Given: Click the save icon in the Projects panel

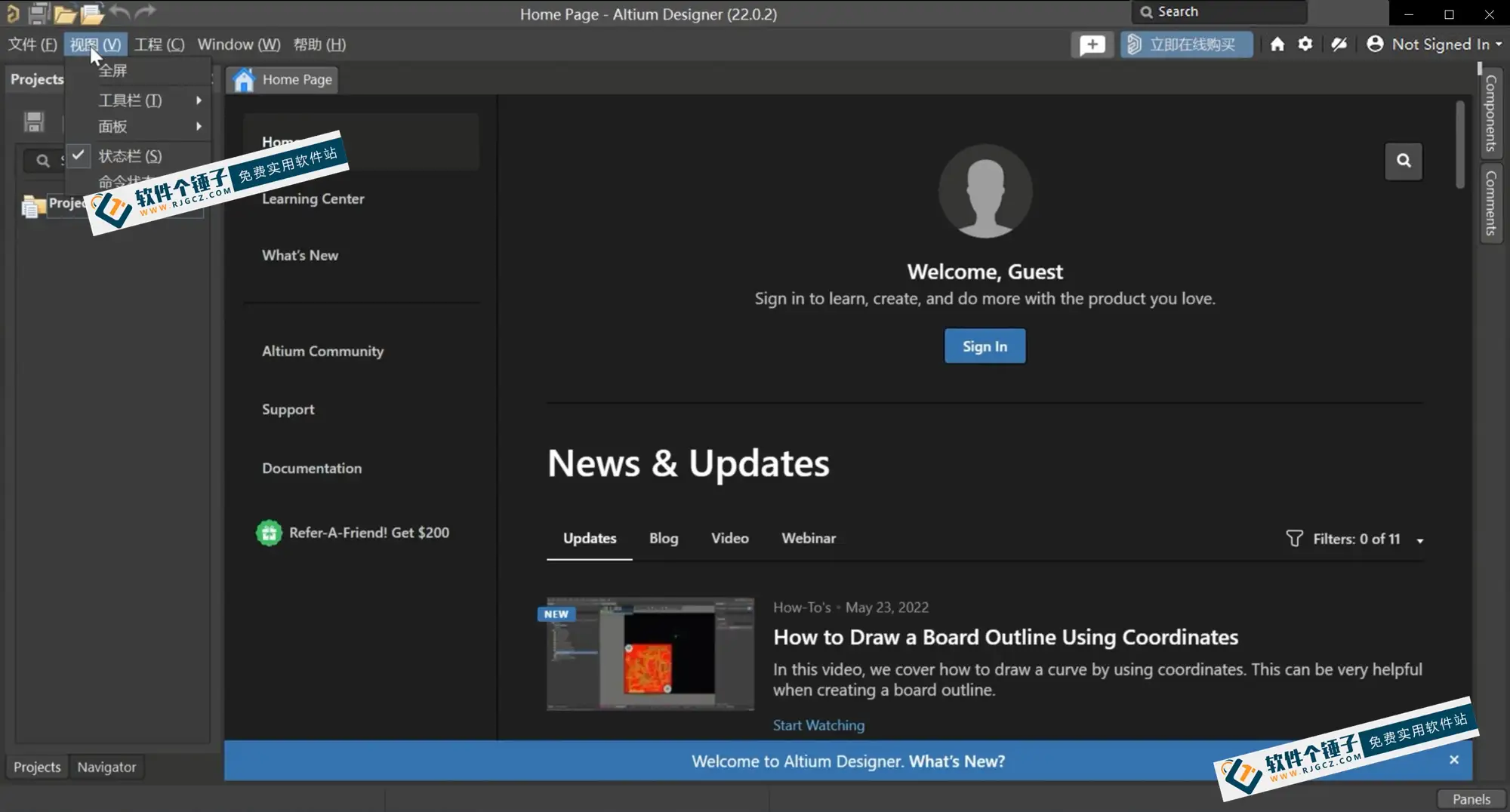Looking at the screenshot, I should pyautogui.click(x=34, y=121).
